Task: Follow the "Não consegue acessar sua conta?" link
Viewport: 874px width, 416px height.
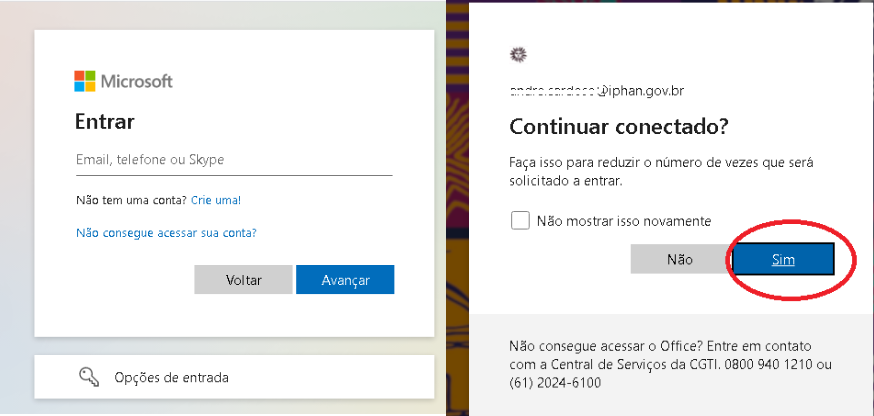Action: pos(166,233)
